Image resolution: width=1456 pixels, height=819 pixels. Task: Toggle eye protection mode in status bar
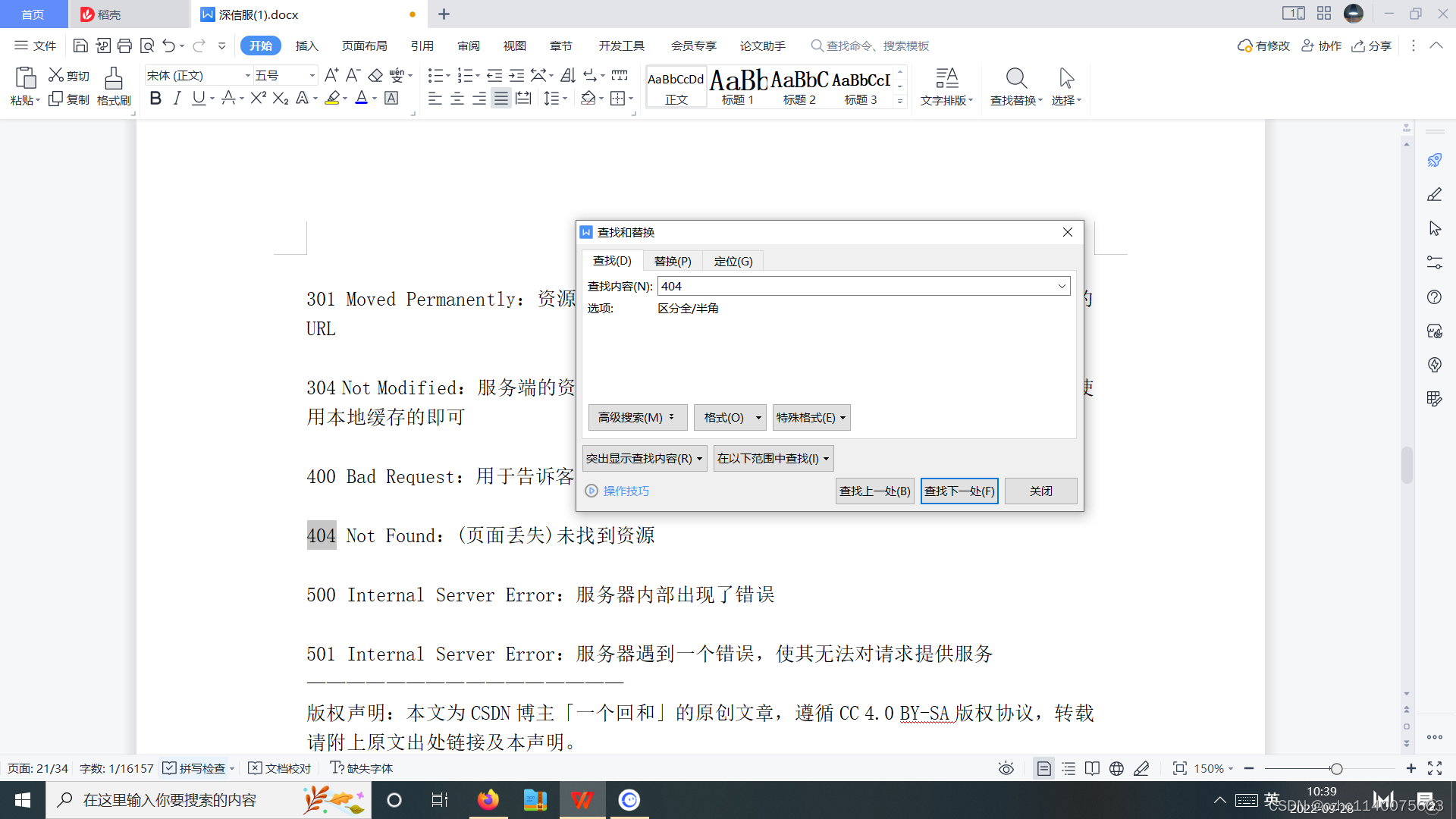(1006, 768)
